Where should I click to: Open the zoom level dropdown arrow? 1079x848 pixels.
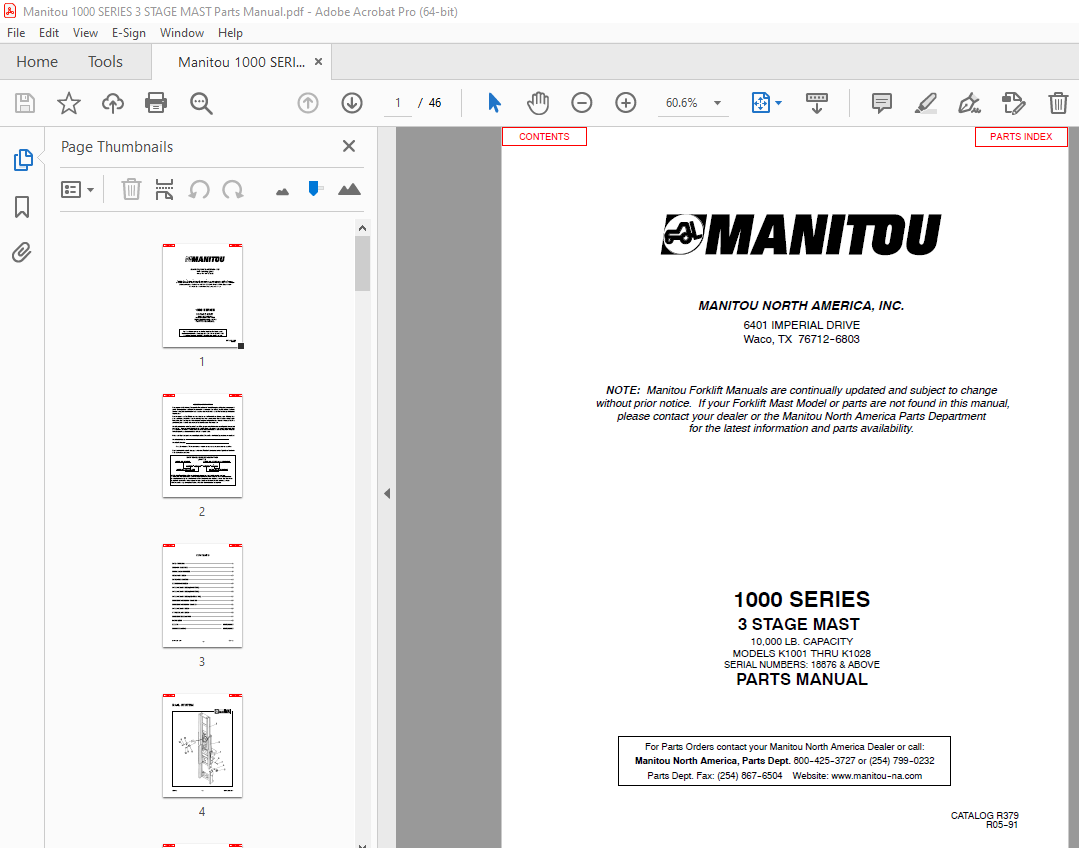(x=717, y=103)
